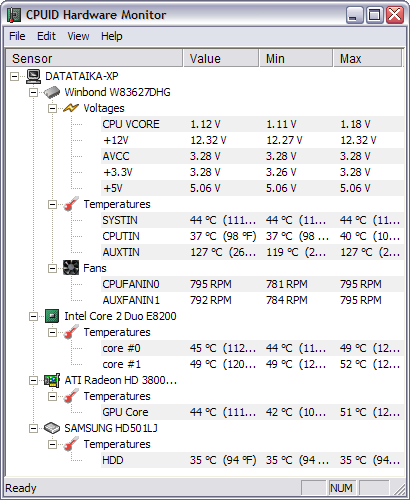
Task: Click the 784 RPM min of AUXFANIN1
Action: click(x=286, y=300)
